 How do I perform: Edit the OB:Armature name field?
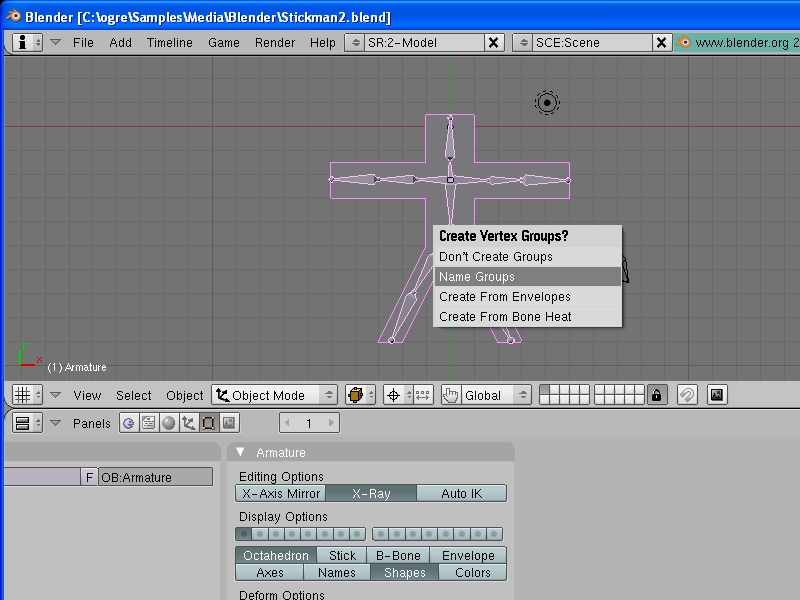pyautogui.click(x=155, y=477)
